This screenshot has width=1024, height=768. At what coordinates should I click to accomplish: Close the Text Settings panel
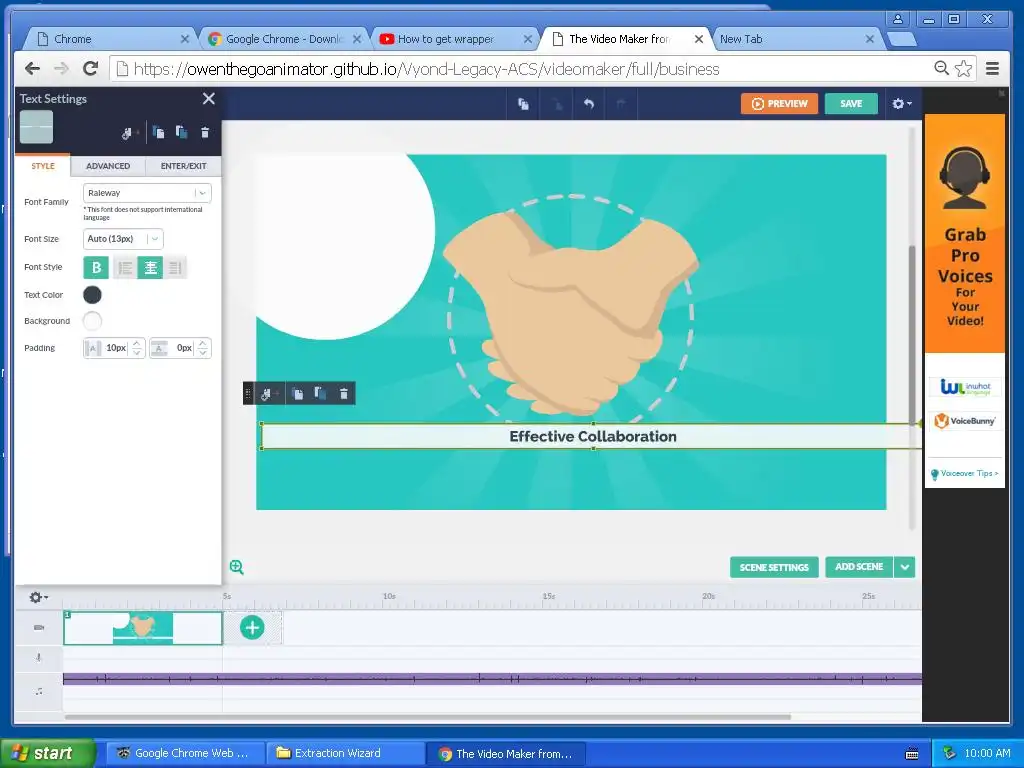tap(208, 99)
